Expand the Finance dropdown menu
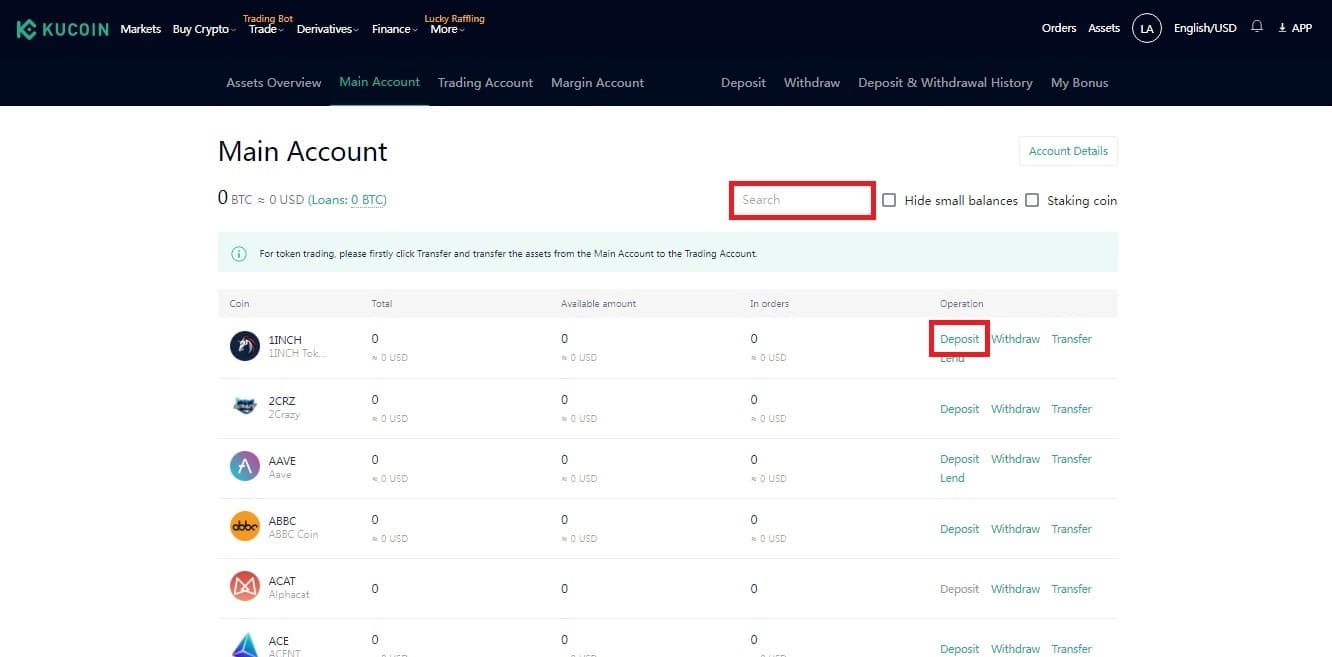 pyautogui.click(x=395, y=29)
